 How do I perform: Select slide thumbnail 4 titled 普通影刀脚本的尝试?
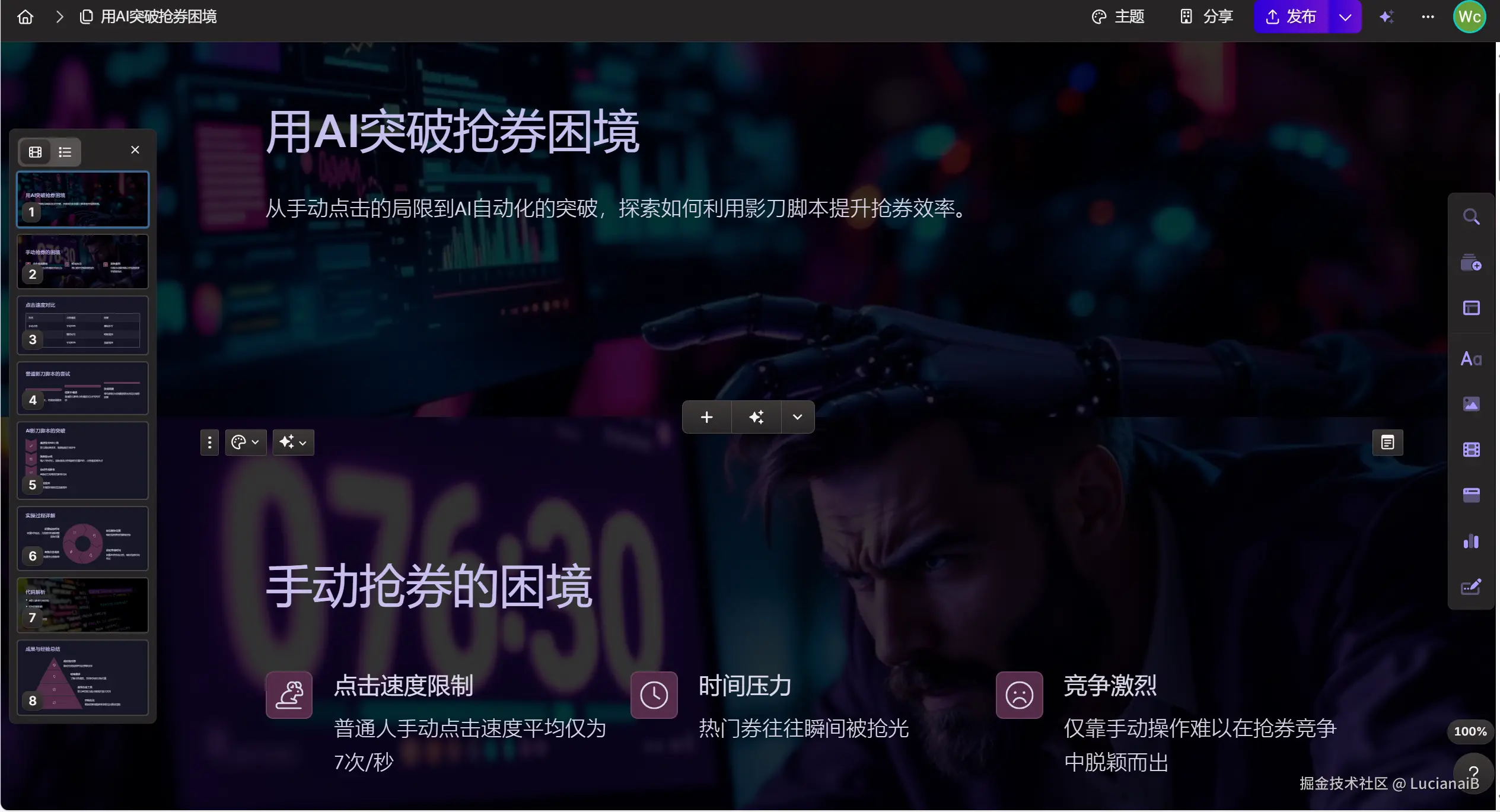coord(82,389)
